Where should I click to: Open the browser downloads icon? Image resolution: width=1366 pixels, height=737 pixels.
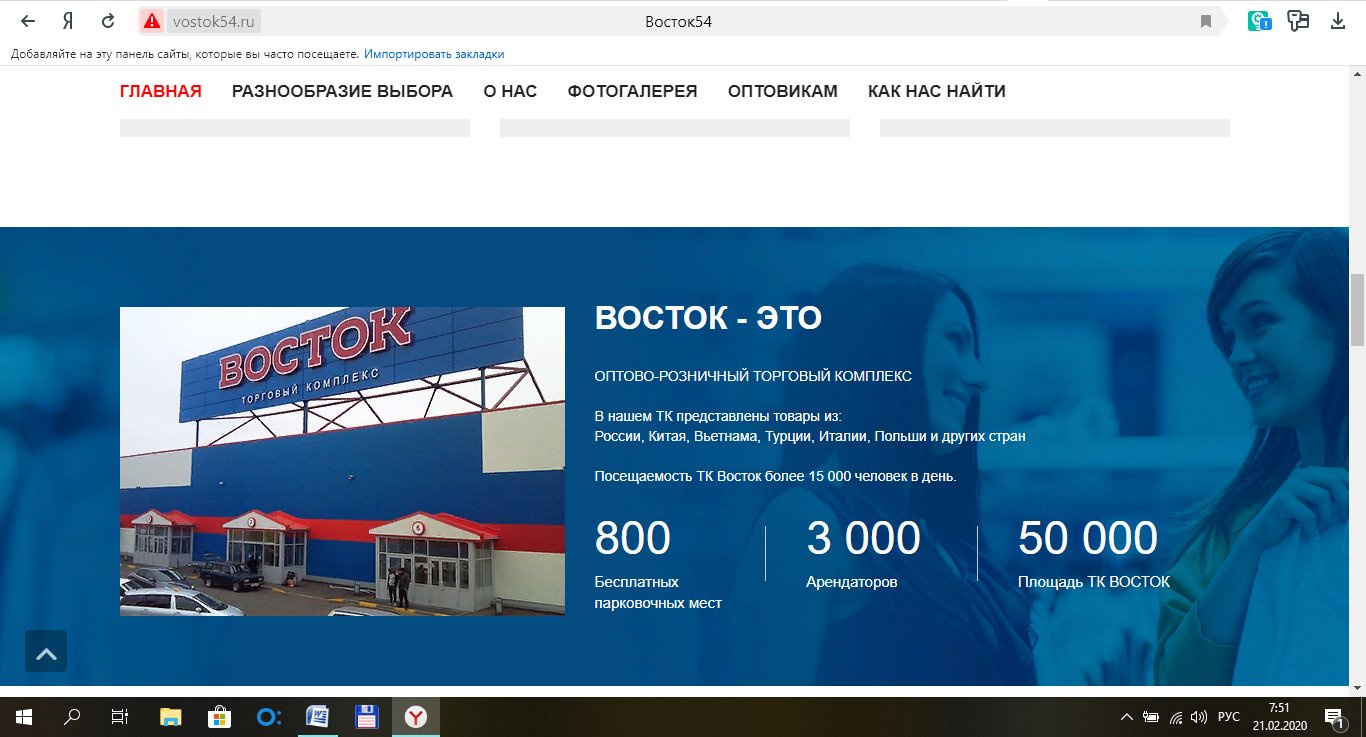1338,21
